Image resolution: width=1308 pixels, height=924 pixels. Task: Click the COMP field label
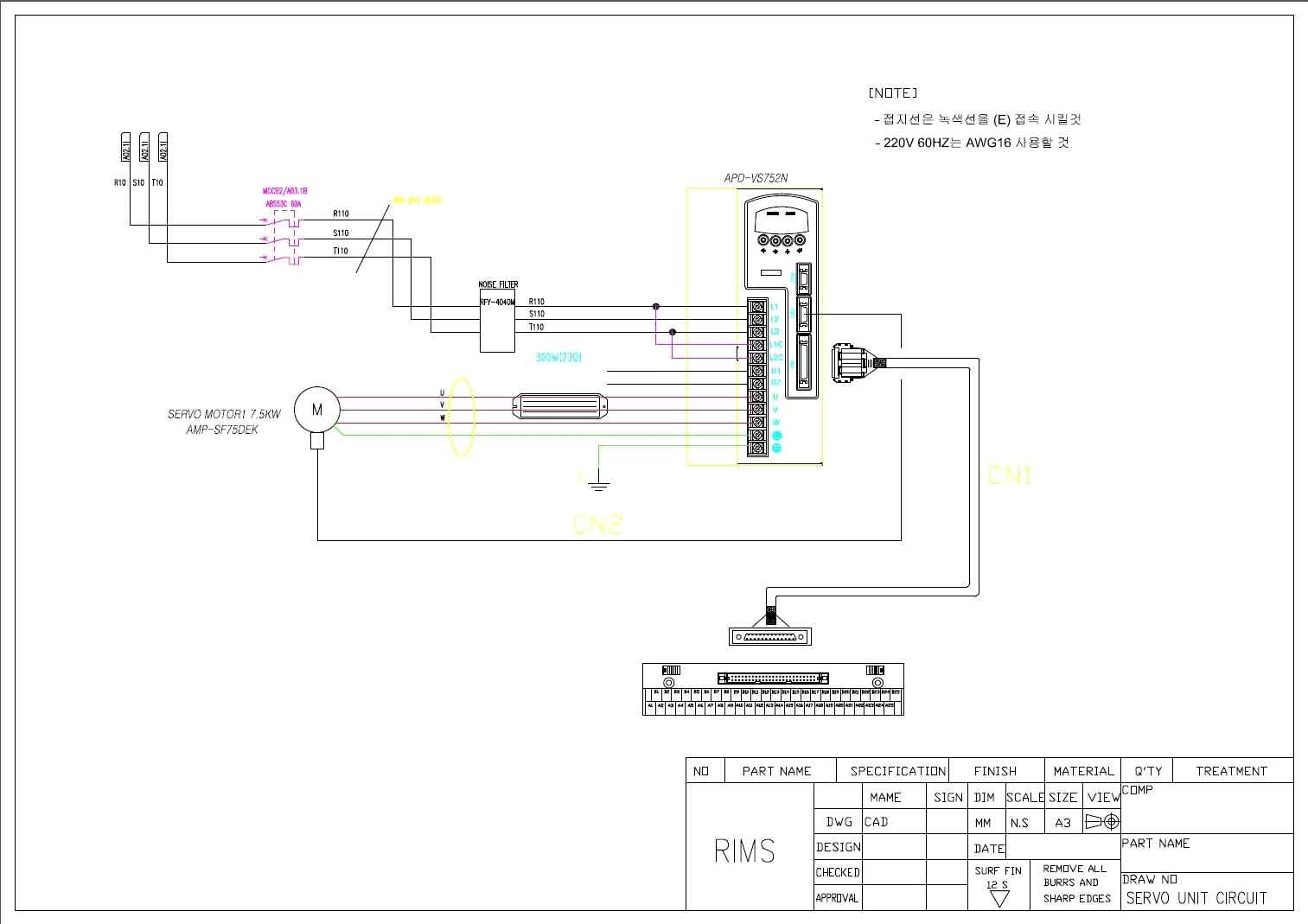click(1138, 790)
